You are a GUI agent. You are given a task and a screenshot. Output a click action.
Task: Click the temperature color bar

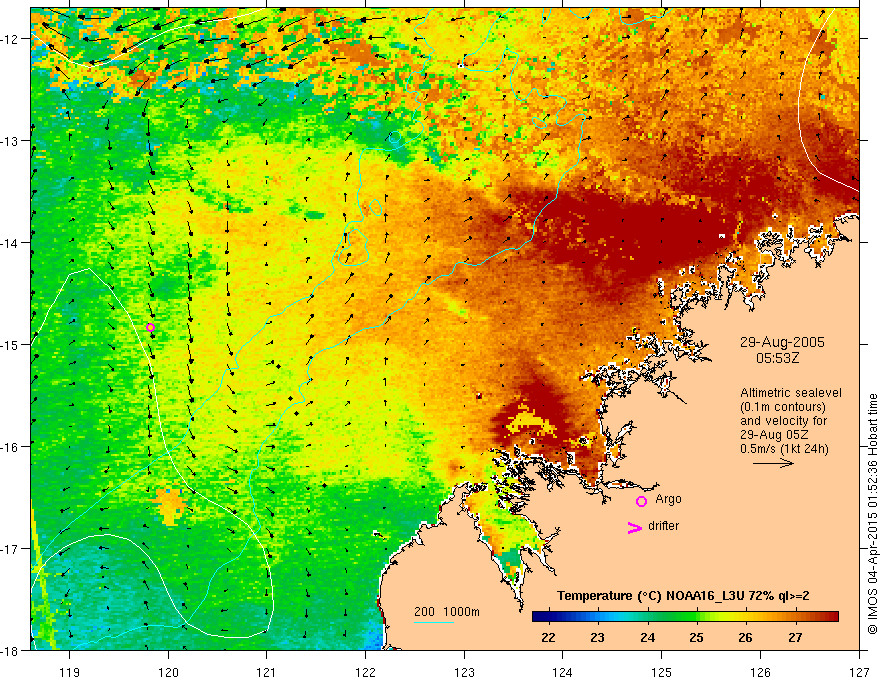click(685, 617)
